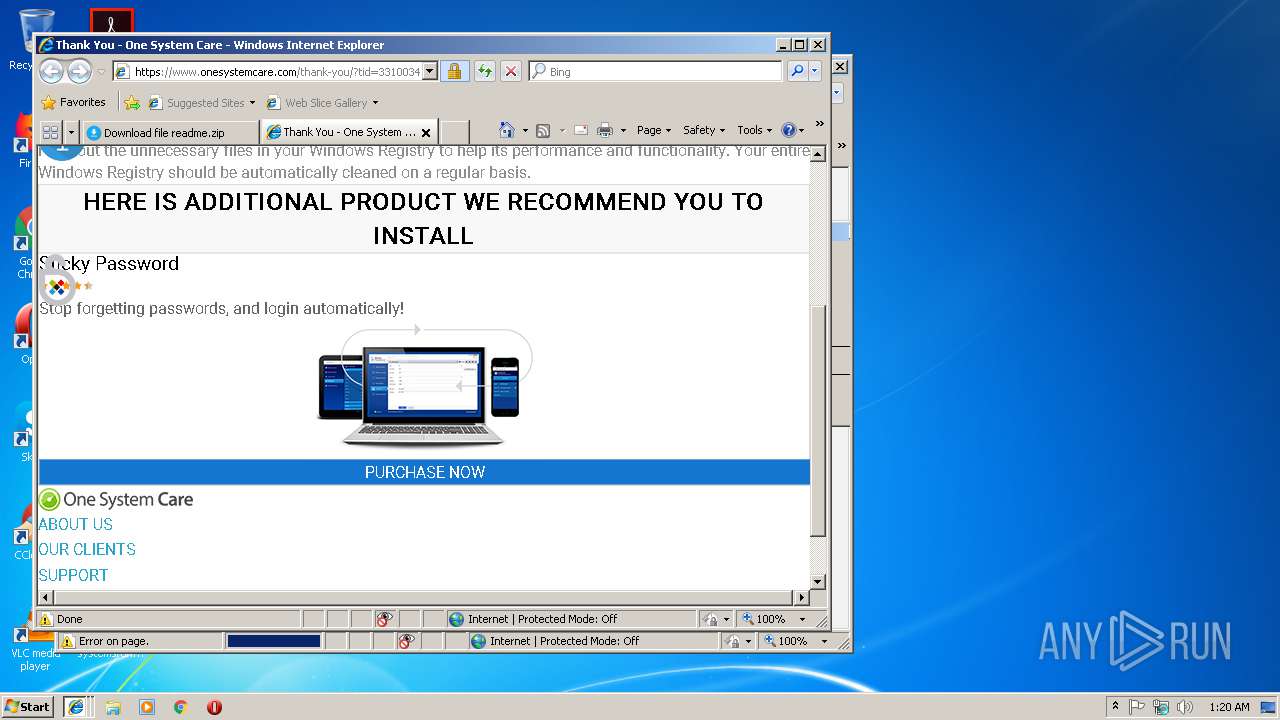The width and height of the screenshot is (1280, 720).
Task: Expand the tab list dropdown arrow
Action: (71, 132)
